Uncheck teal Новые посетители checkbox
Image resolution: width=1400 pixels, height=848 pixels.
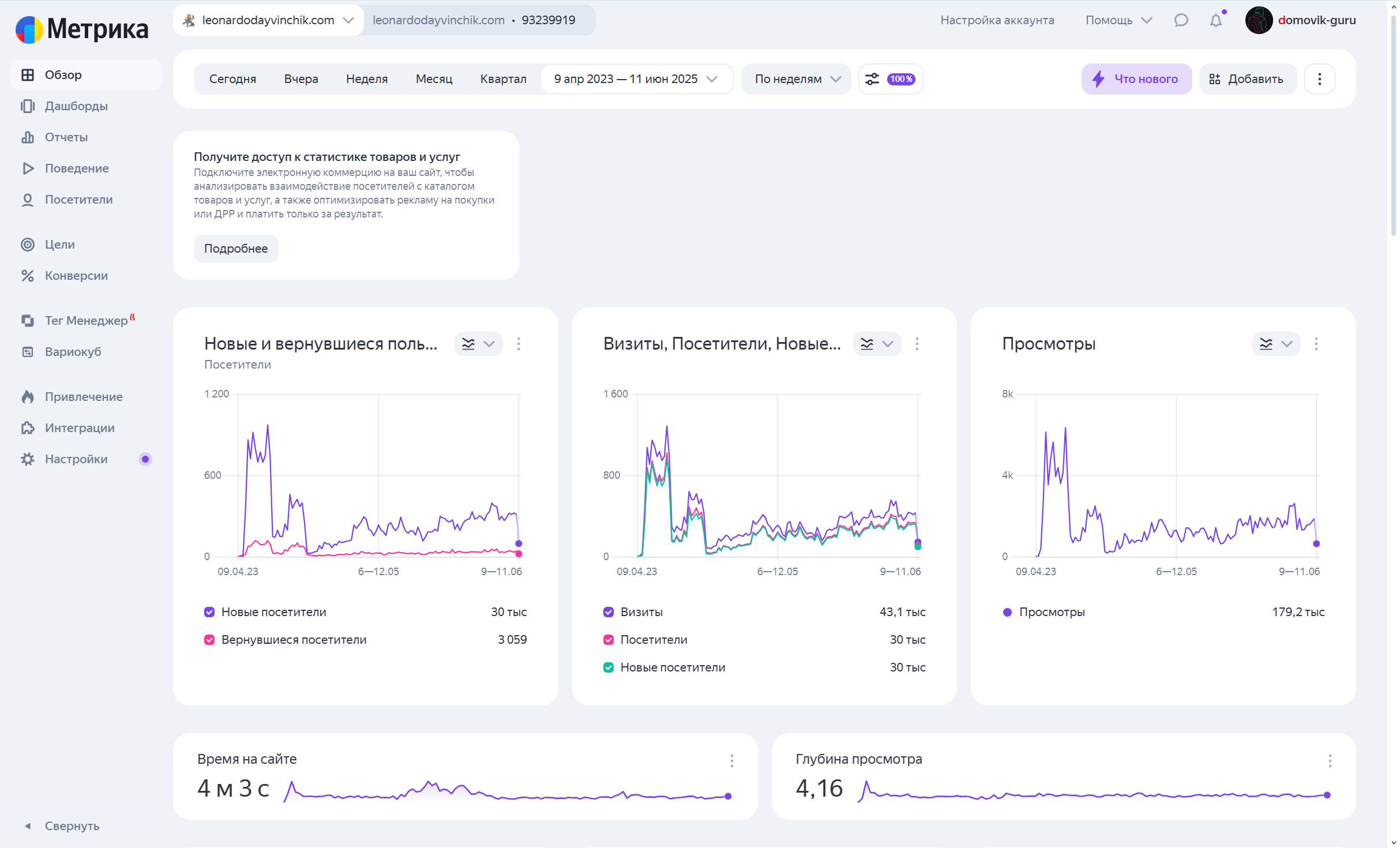point(609,667)
